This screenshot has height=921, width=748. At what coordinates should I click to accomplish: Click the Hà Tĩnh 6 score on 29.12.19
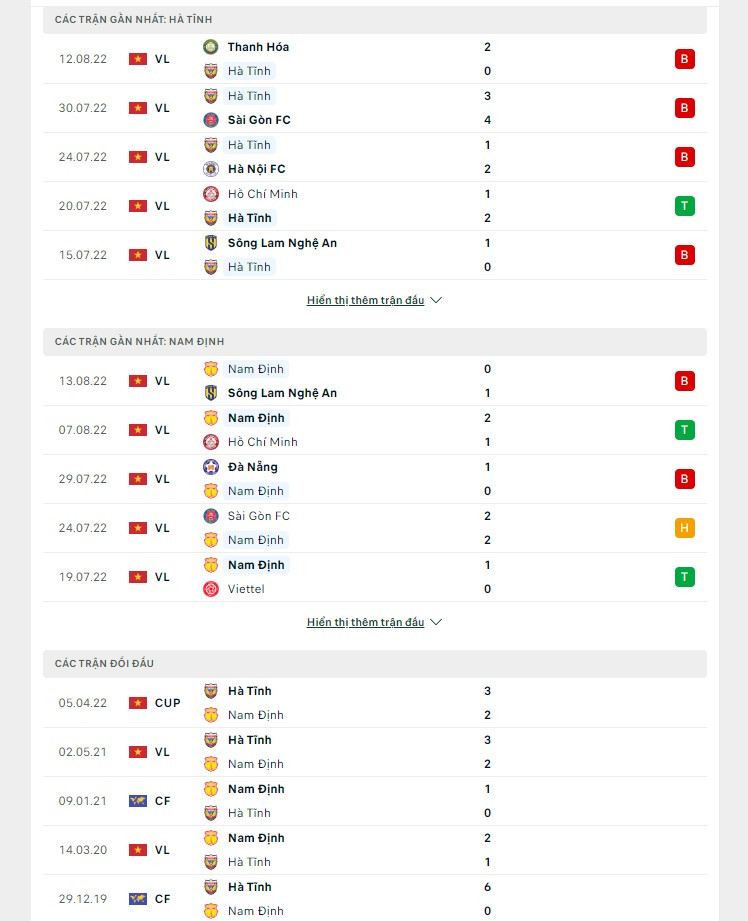[x=487, y=887]
